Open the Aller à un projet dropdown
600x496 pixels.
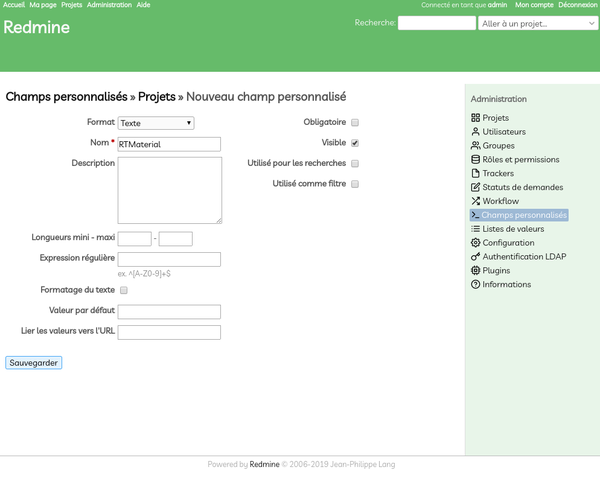(537, 23)
